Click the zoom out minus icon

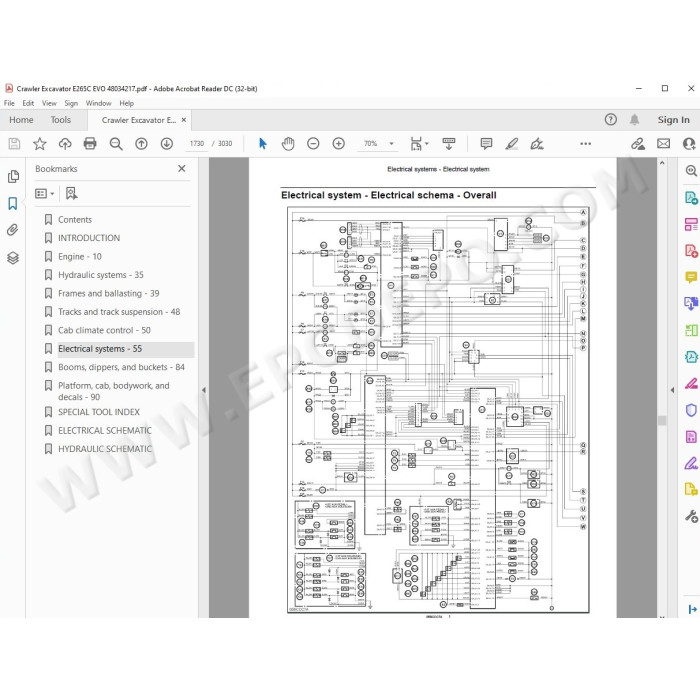coord(313,143)
